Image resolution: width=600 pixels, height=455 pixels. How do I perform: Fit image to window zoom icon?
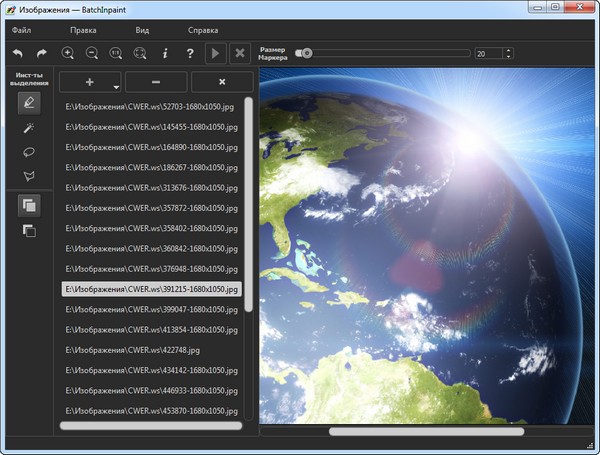pos(141,53)
